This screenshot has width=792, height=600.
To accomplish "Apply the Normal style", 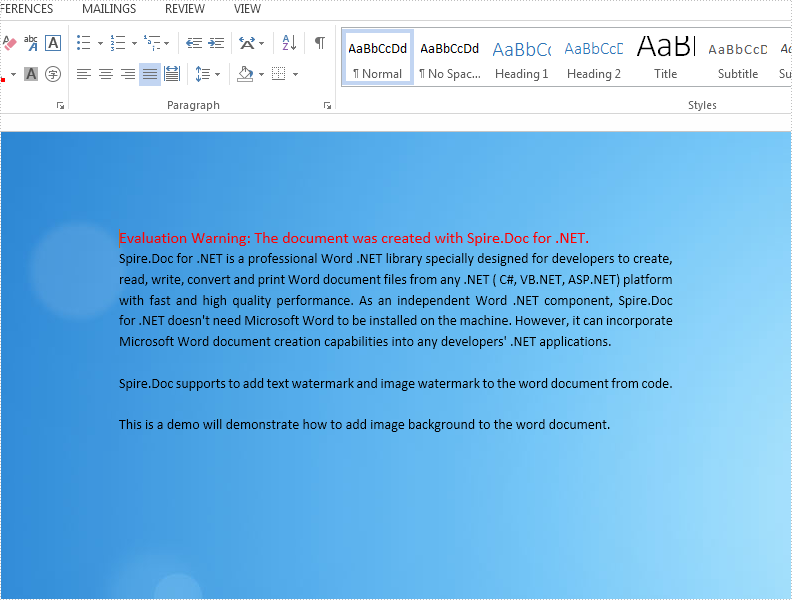I will coord(377,58).
